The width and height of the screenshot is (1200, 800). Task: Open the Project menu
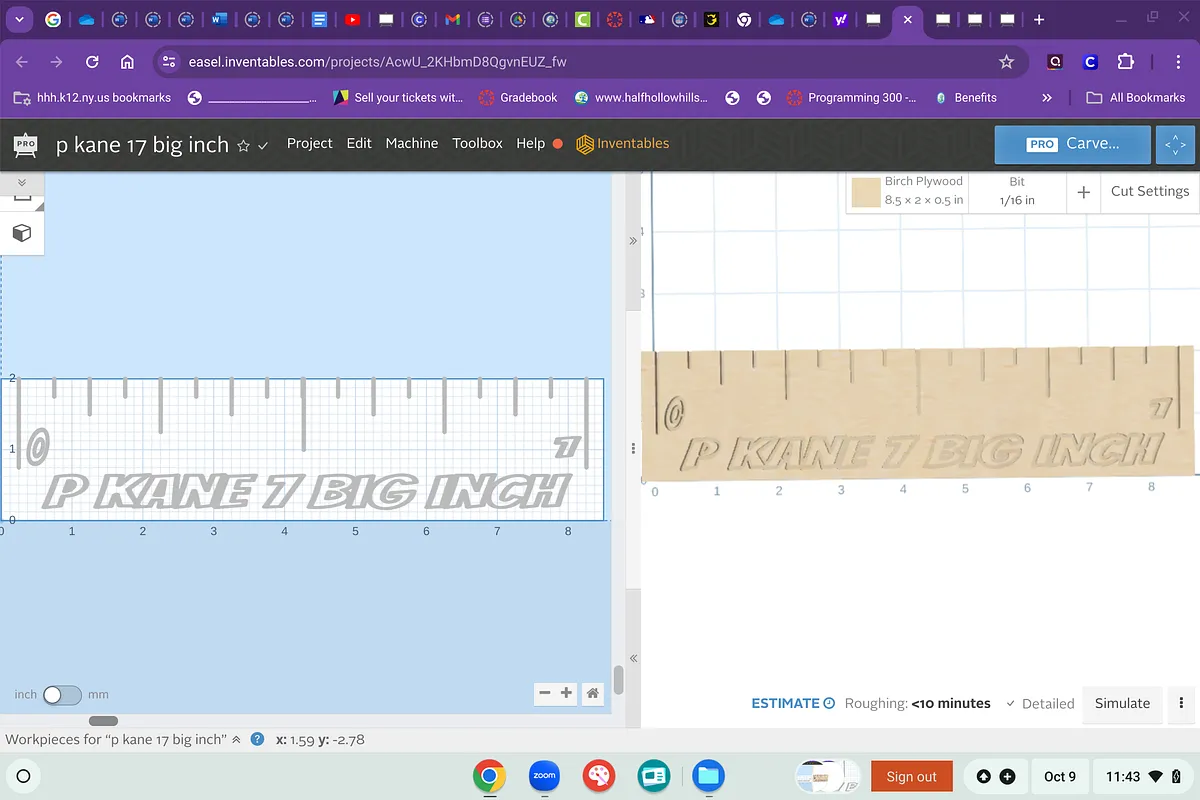309,143
